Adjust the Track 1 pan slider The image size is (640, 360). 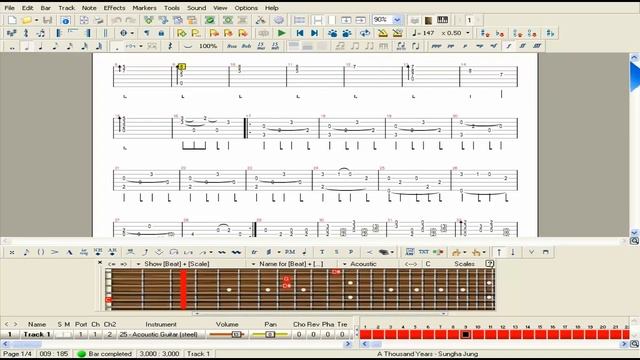coord(270,334)
